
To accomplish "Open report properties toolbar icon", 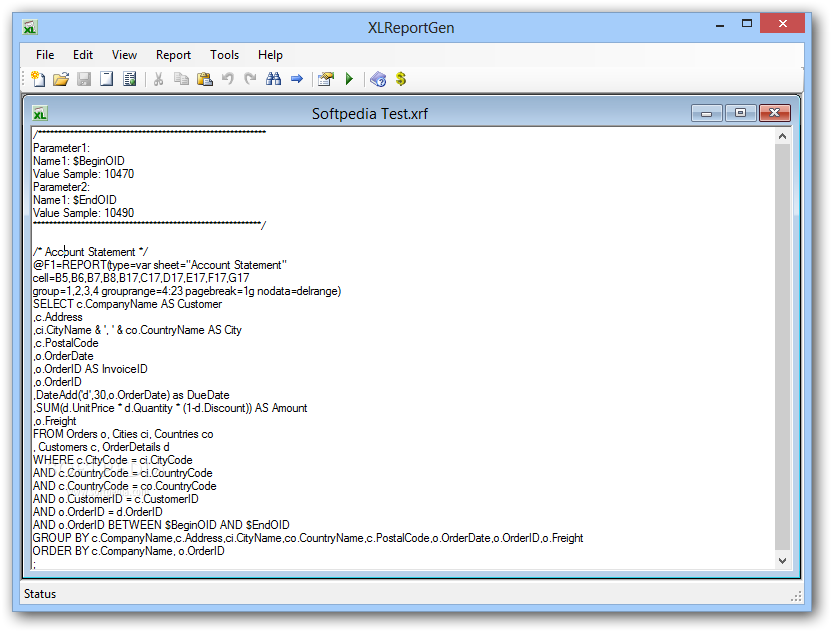I will pos(326,79).
